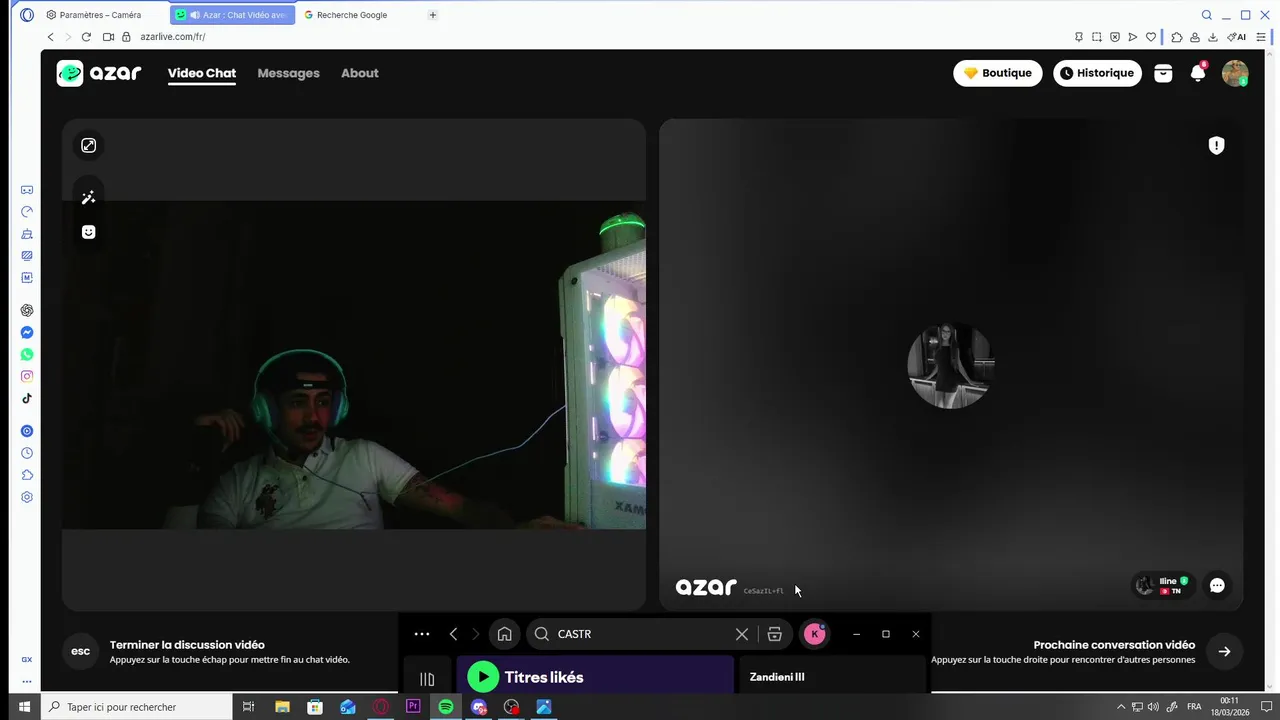The image size is (1280, 720).
Task: Open the notifications bell
Action: click(1198, 73)
